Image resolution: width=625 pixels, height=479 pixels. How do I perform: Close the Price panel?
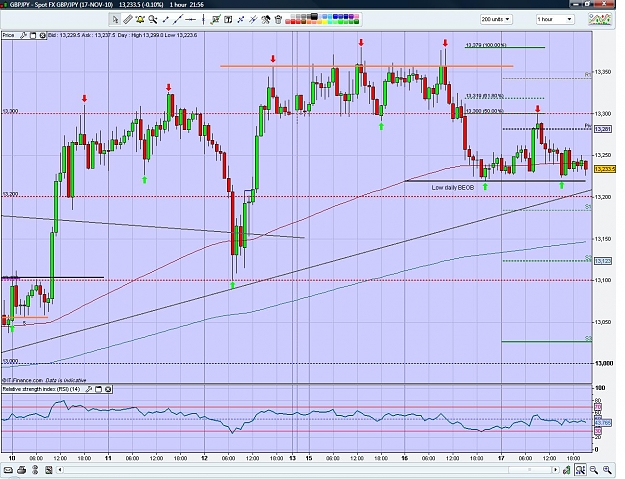click(42, 35)
